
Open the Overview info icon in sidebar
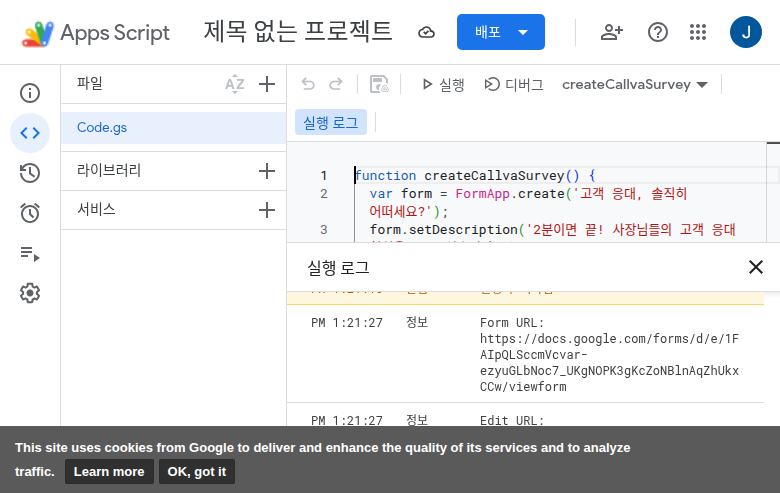point(30,93)
